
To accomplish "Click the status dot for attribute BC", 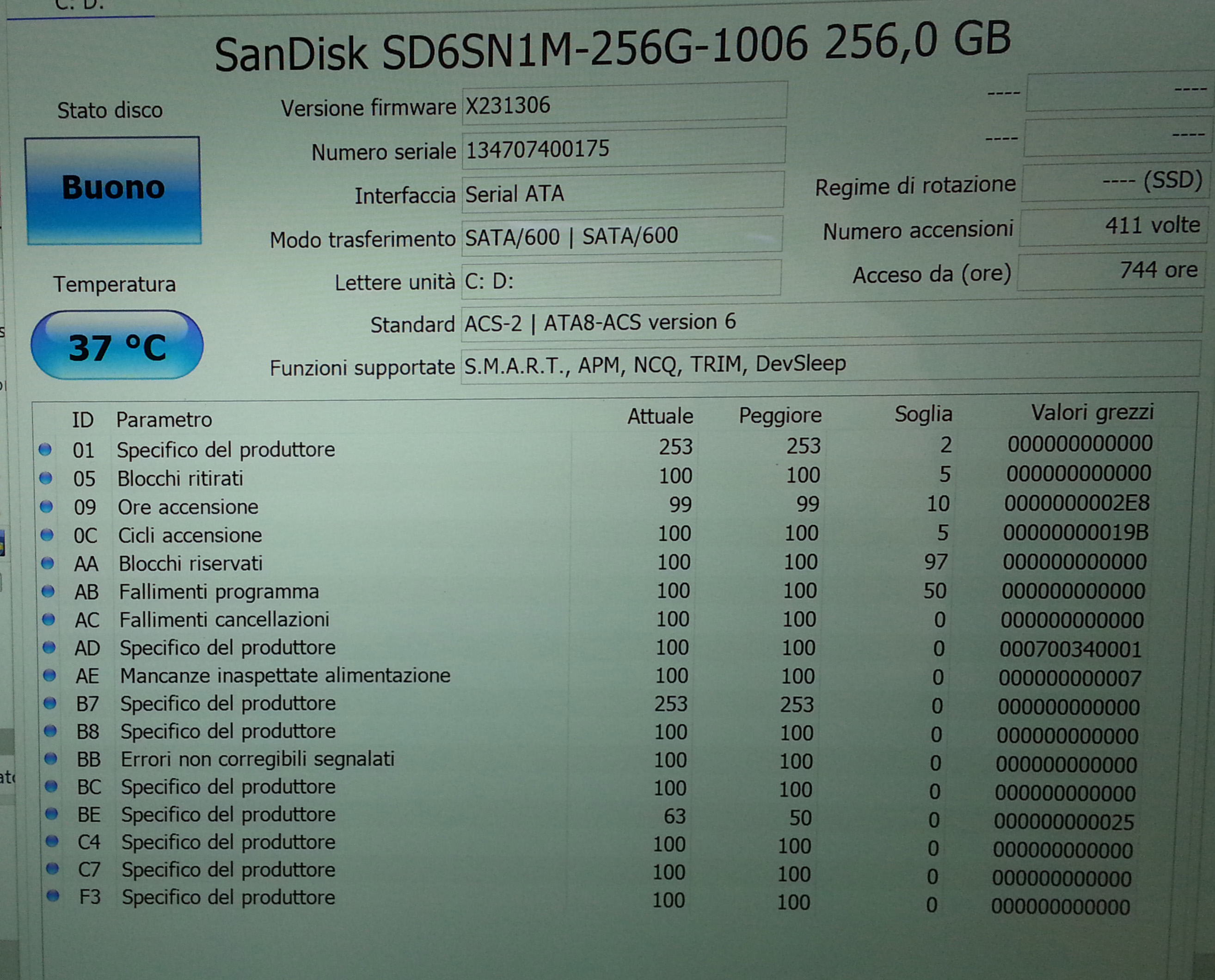I will pyautogui.click(x=51, y=786).
